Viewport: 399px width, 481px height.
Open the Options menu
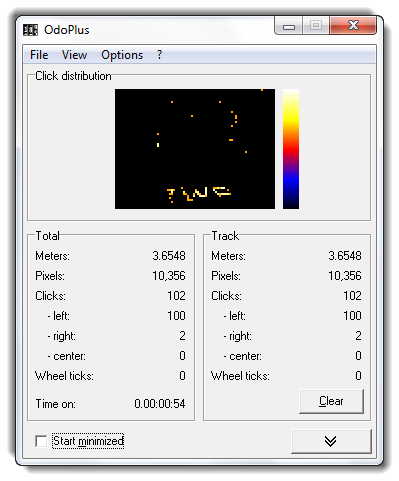tap(122, 55)
